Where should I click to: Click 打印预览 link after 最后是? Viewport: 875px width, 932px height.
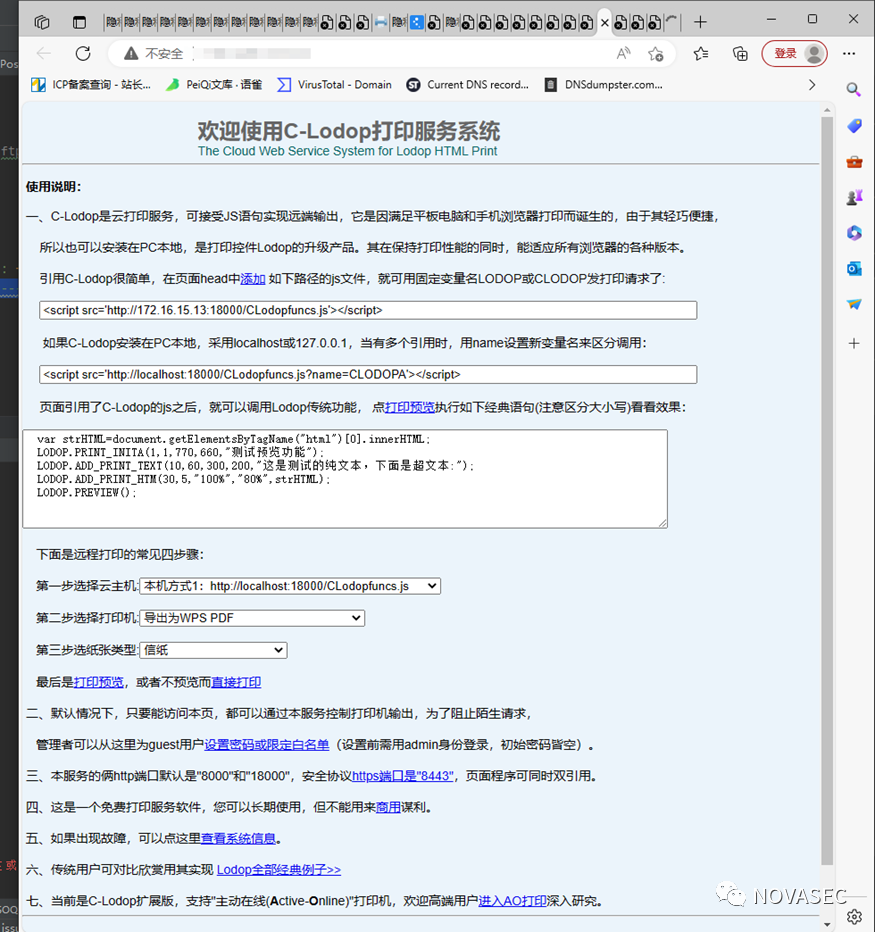pos(99,682)
